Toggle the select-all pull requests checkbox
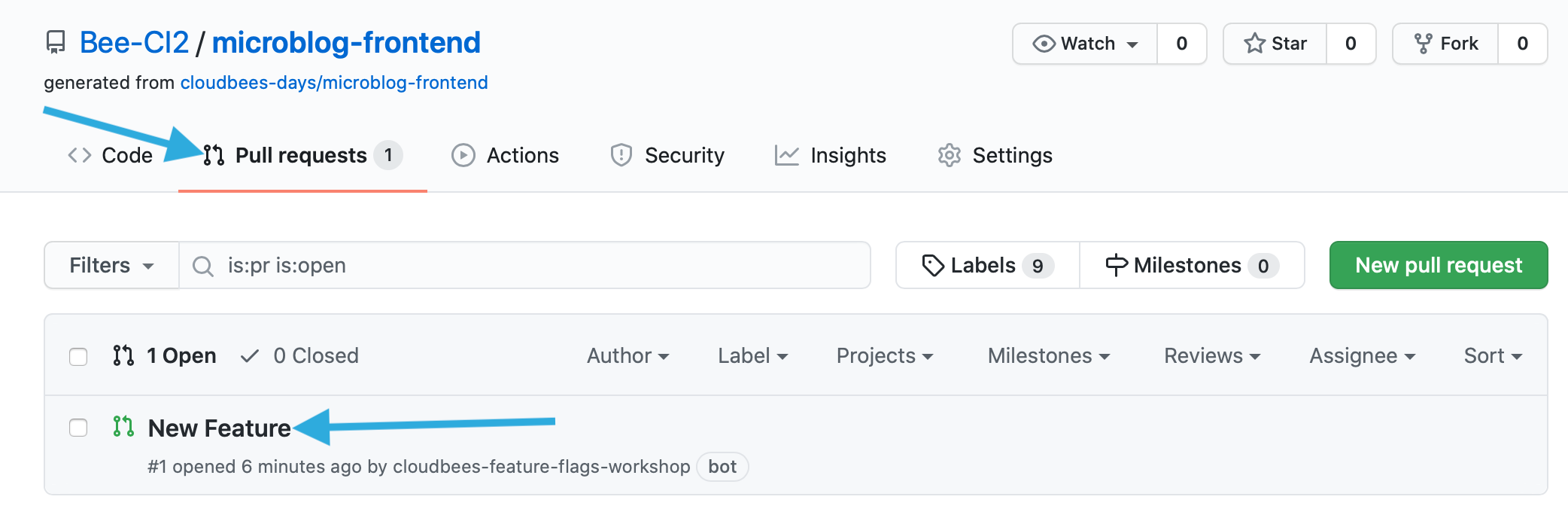Image resolution: width=1568 pixels, height=524 pixels. coord(78,356)
